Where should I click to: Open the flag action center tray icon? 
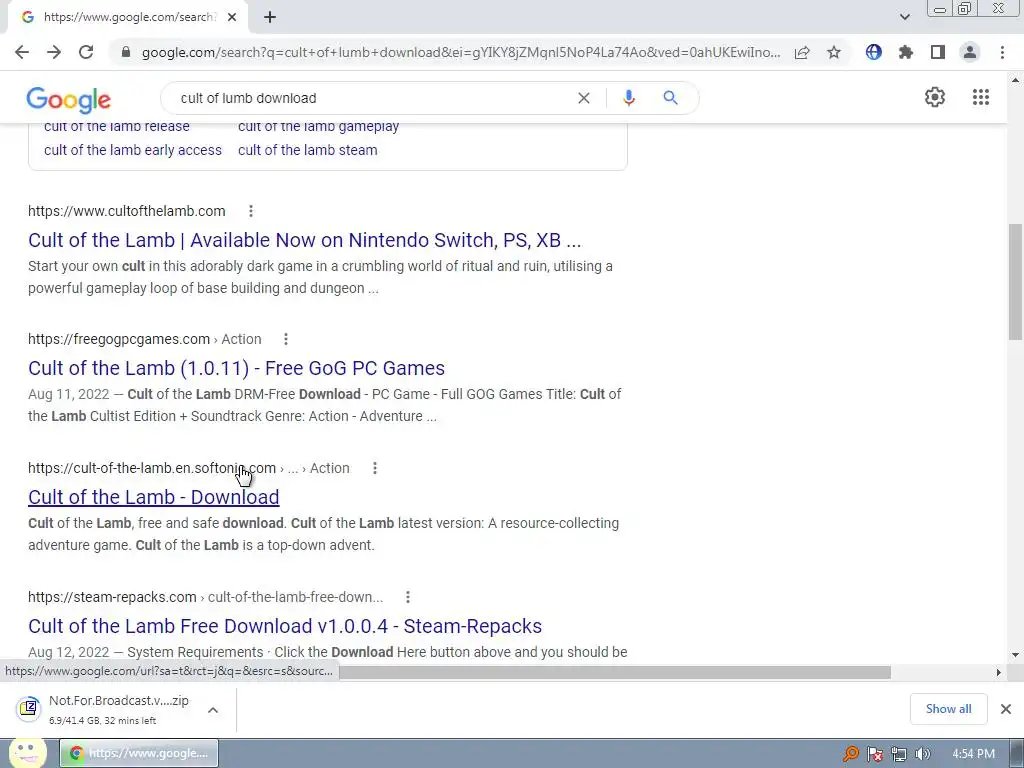tap(874, 754)
